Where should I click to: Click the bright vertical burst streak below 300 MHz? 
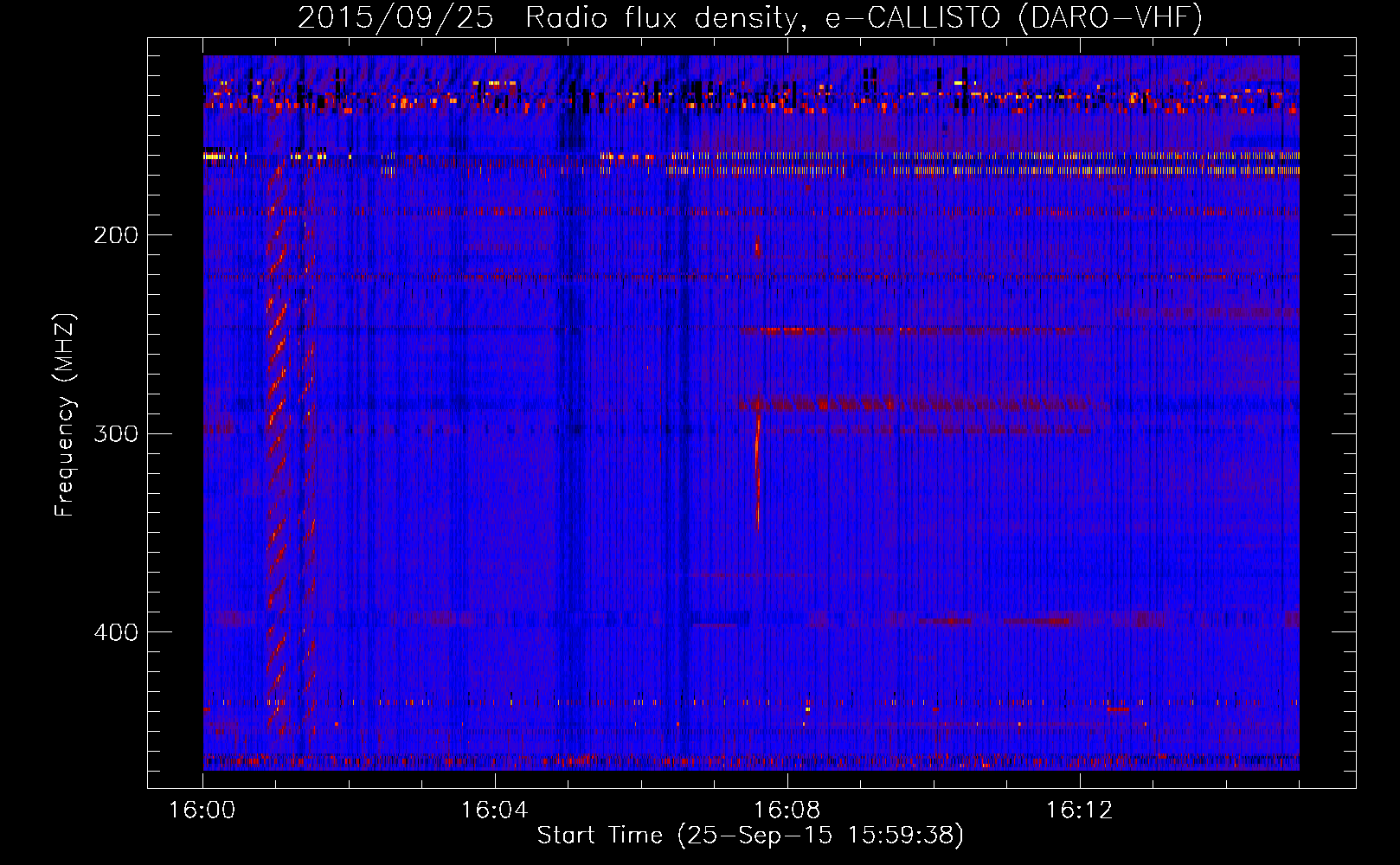[758, 471]
